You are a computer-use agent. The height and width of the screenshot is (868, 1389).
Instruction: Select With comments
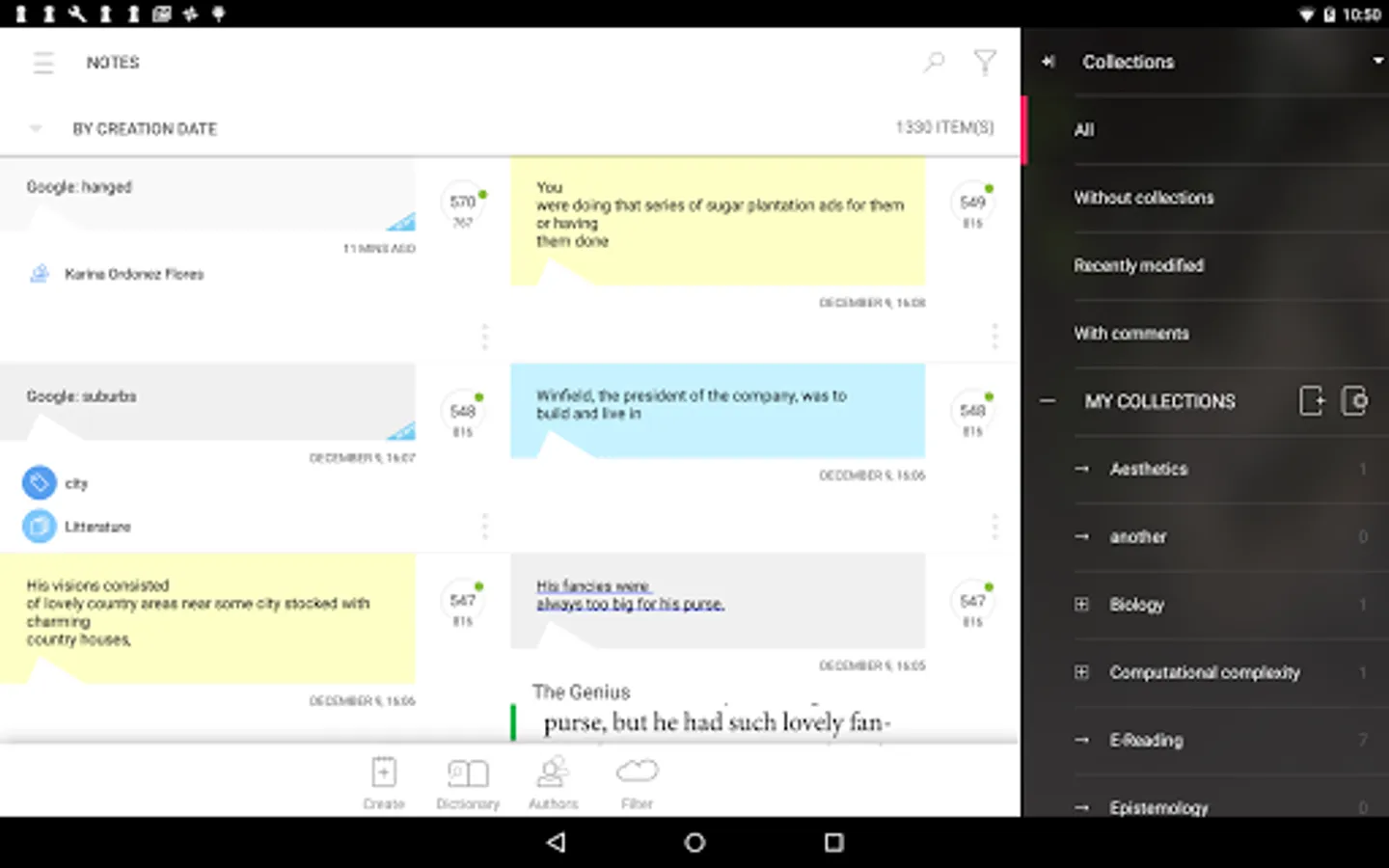1206,334
